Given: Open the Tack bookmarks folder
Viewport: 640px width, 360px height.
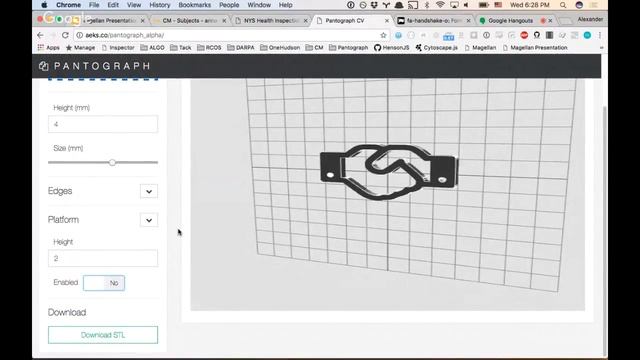Looking at the screenshot, I should click(x=181, y=48).
